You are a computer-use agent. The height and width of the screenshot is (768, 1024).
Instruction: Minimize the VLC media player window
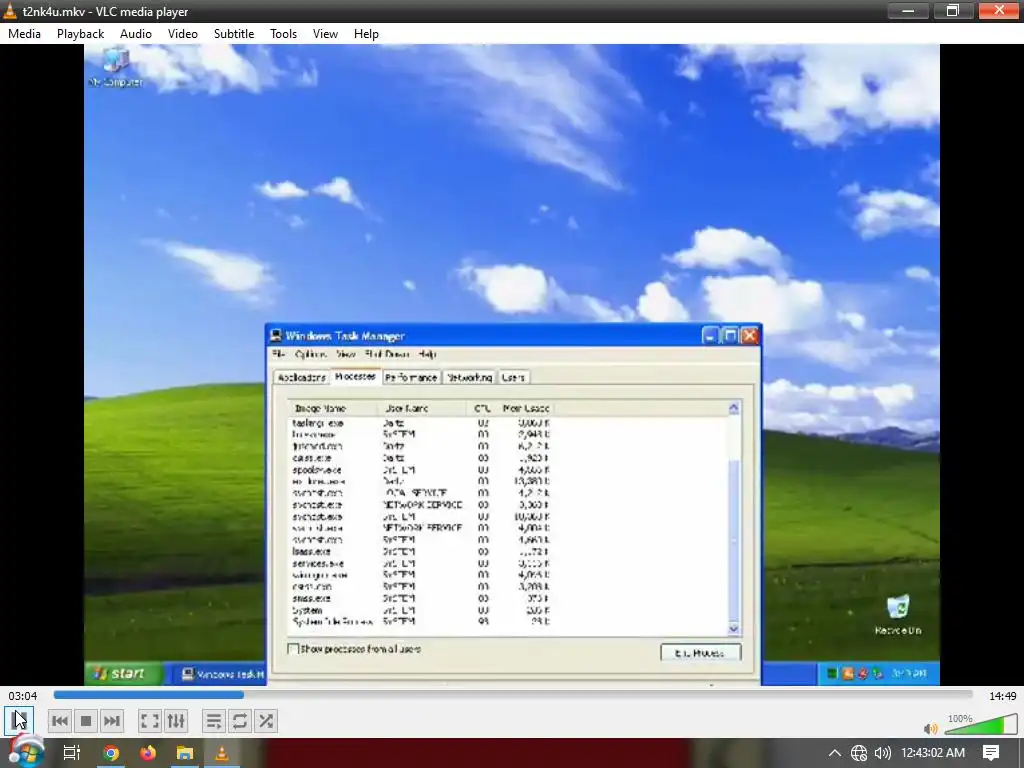[x=908, y=10]
